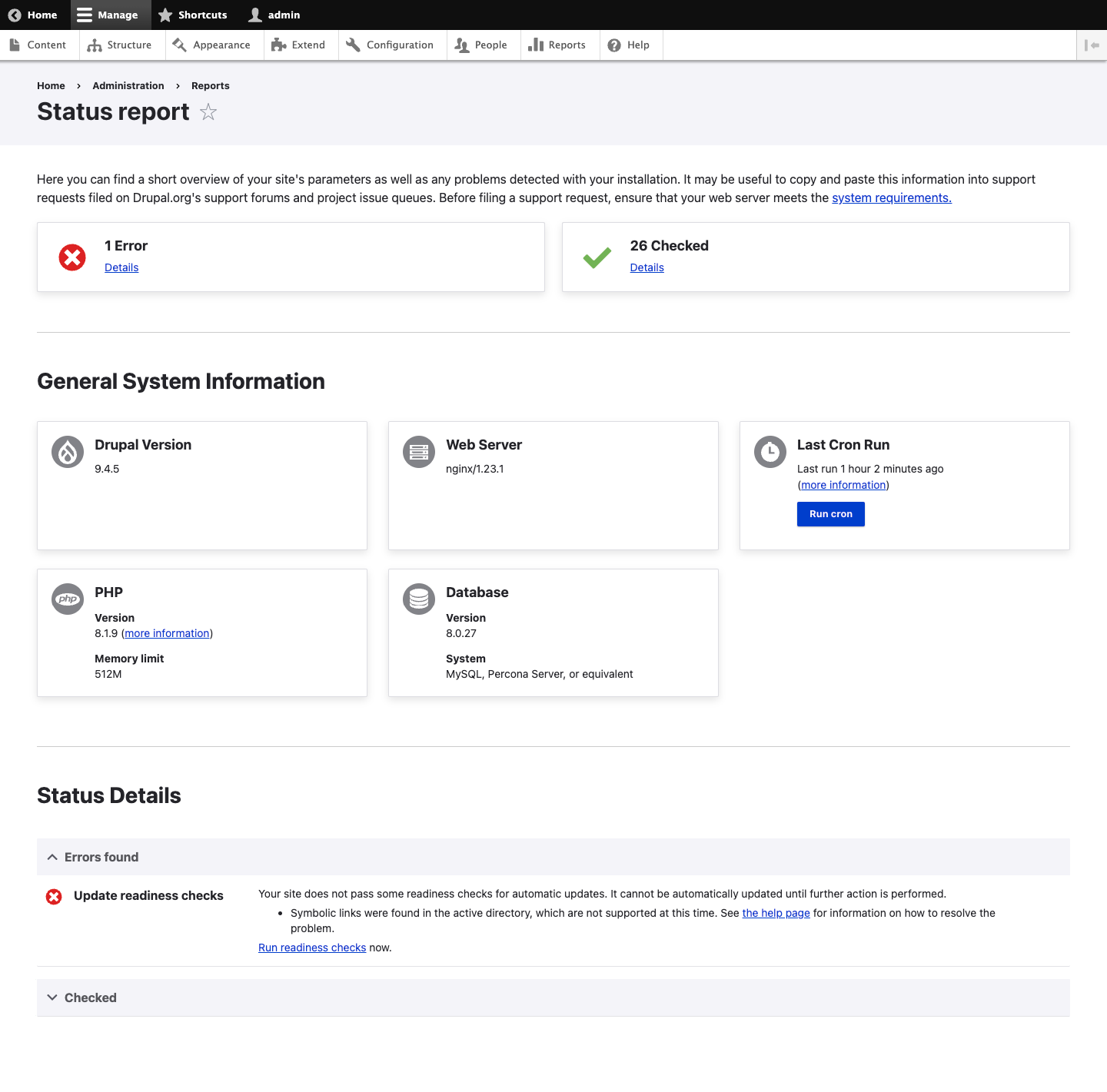Open the Reports menu
1107x1092 pixels.
pos(559,45)
